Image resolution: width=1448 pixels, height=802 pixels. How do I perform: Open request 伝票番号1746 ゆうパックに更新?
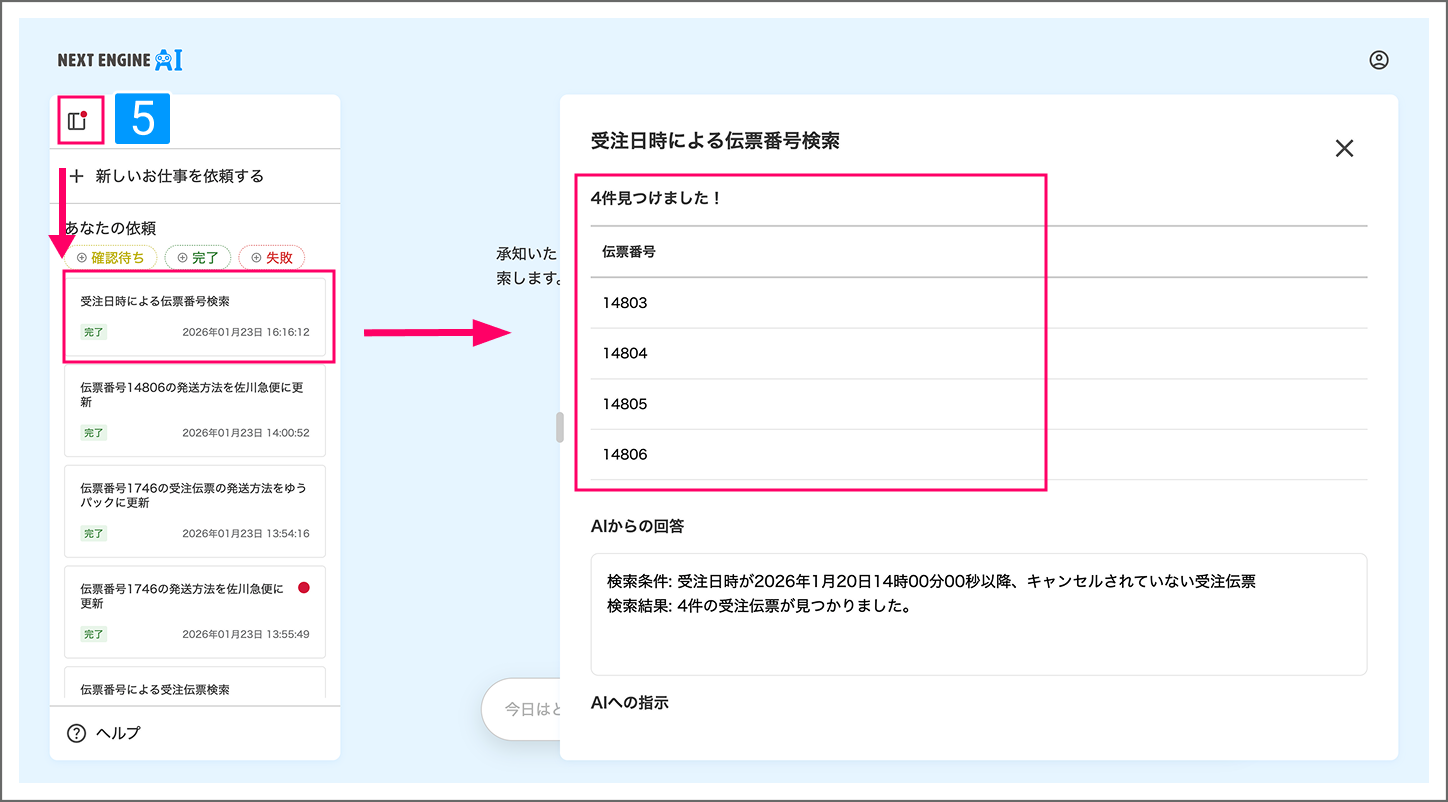click(195, 510)
